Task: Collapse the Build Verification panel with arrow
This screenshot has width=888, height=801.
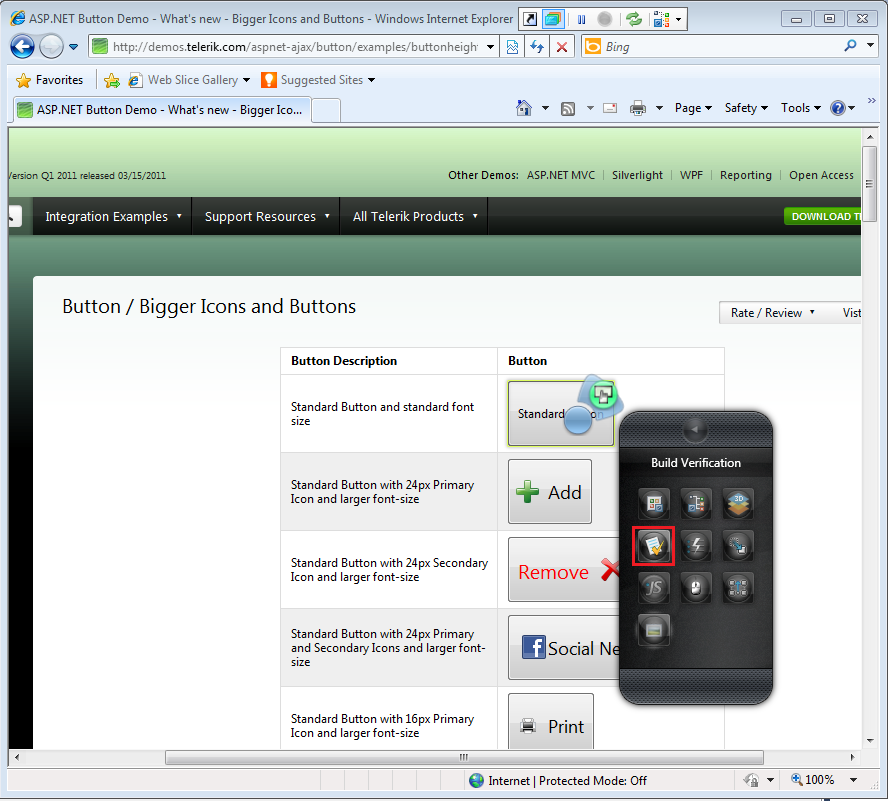Action: click(695, 431)
